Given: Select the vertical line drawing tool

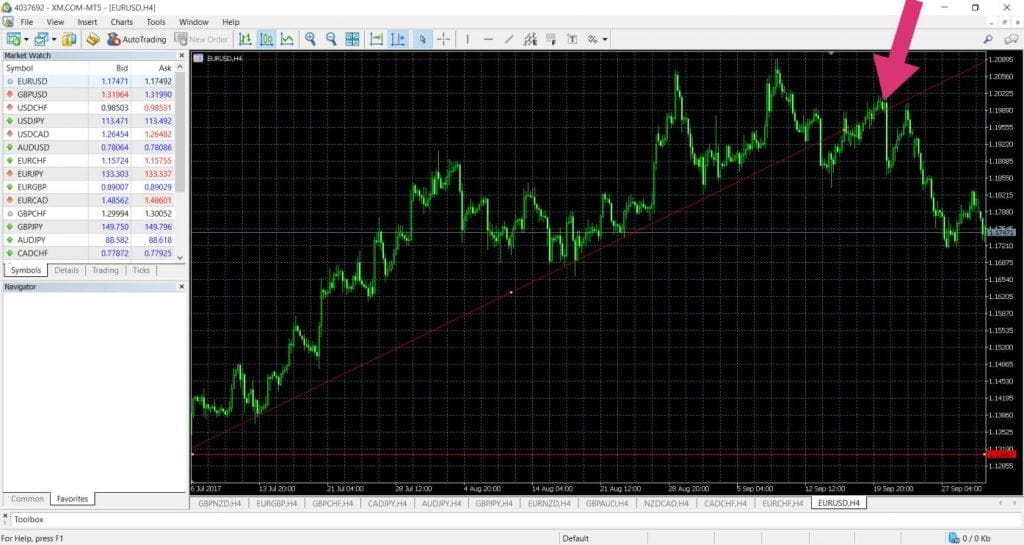Looking at the screenshot, I should pyautogui.click(x=468, y=39).
